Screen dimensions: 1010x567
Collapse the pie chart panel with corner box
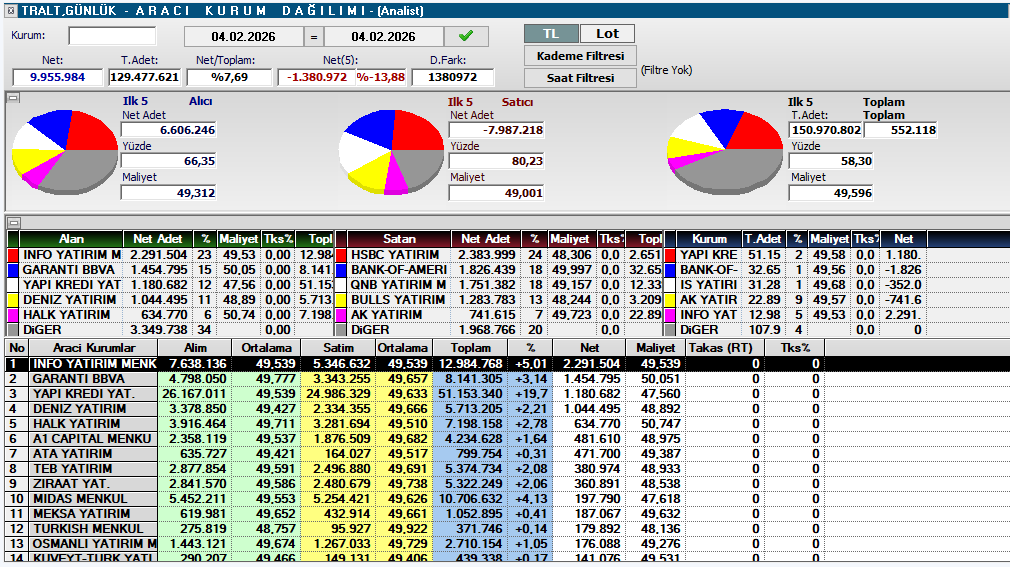tap(12, 98)
